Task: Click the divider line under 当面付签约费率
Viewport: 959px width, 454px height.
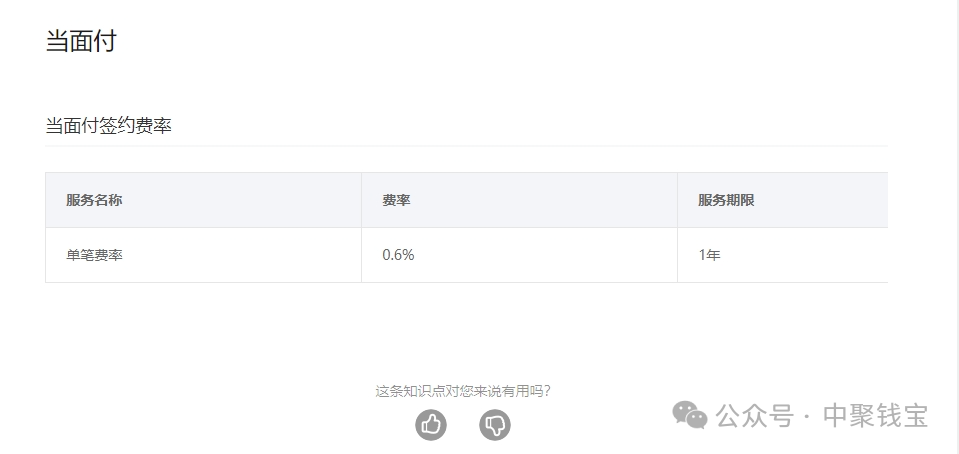Action: point(466,146)
